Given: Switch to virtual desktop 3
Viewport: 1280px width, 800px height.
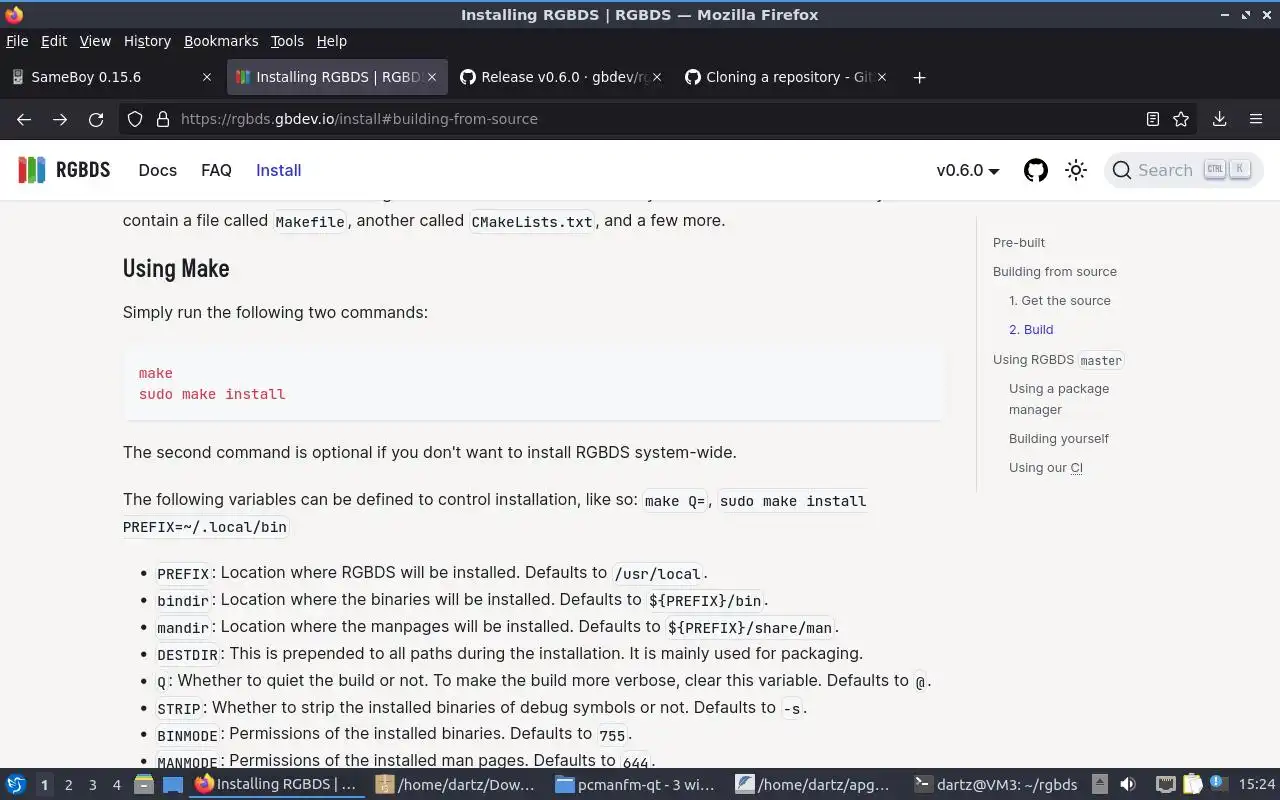Looking at the screenshot, I should (92, 785).
